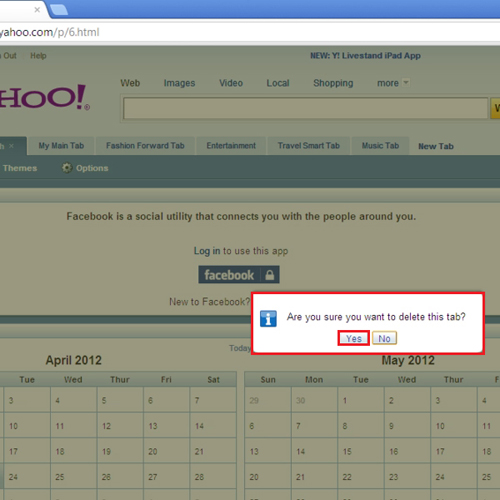This screenshot has width=500, height=500.
Task: Select the Web search category
Action: pos(130,83)
